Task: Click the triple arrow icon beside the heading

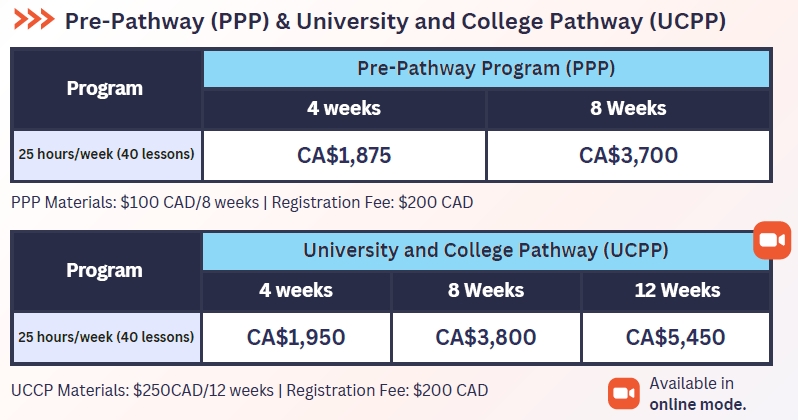Action: point(33,20)
